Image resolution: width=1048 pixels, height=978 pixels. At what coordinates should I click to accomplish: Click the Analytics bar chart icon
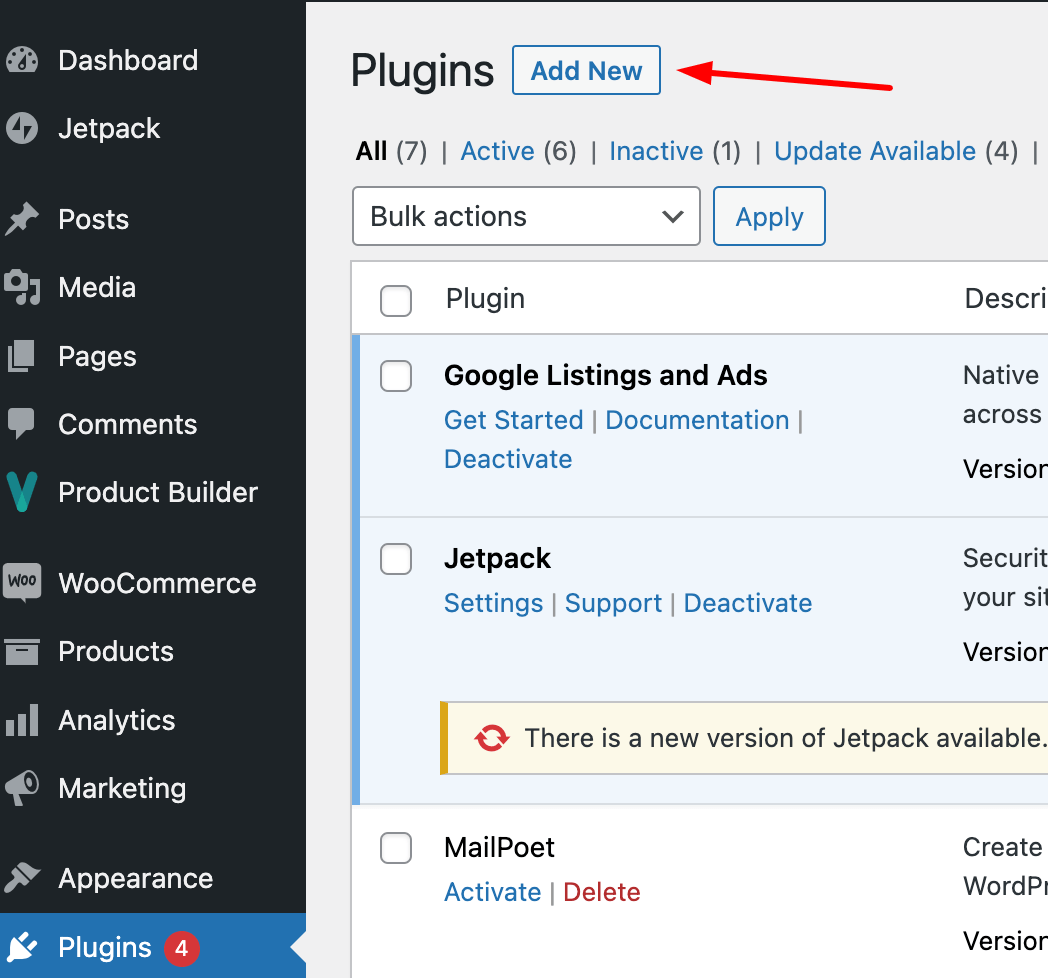[x=22, y=720]
